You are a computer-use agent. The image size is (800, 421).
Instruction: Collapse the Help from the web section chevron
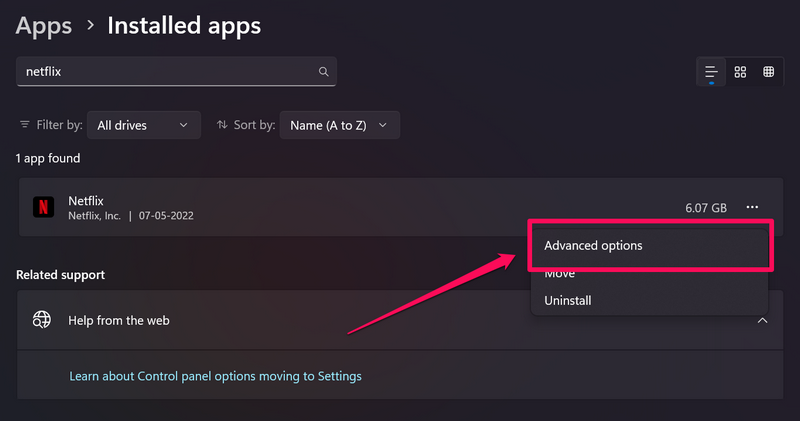pyautogui.click(x=762, y=320)
